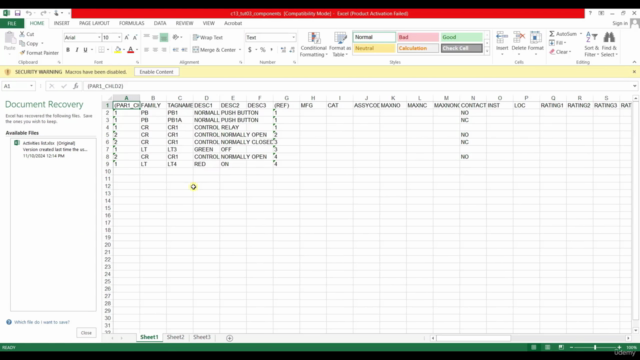Open the Merge & Center dropdown arrow
Viewport: 640px width, 360px height.
240,50
